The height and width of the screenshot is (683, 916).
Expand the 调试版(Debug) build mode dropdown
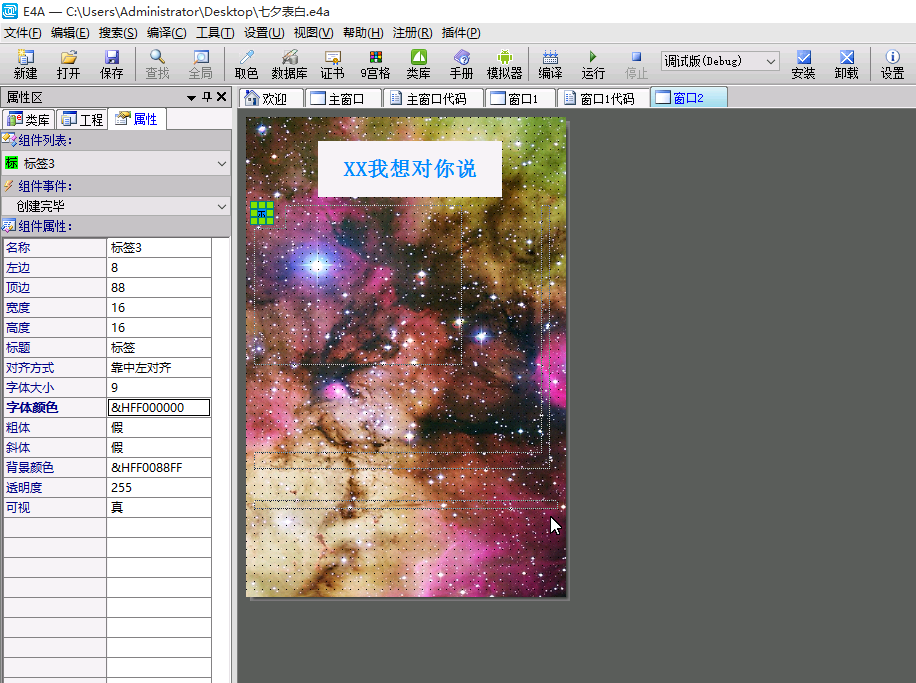pyautogui.click(x=770, y=61)
